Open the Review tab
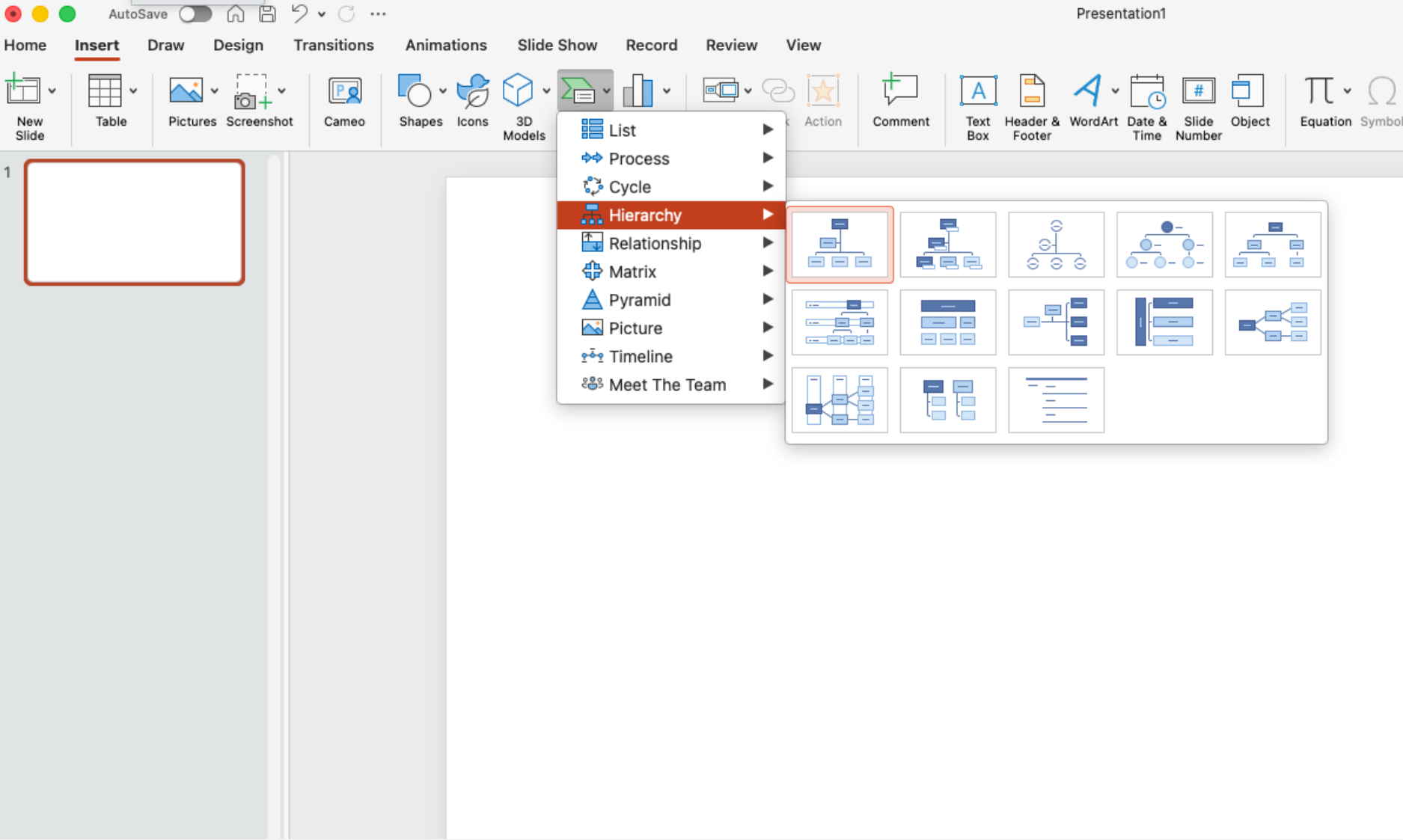Screen dimensions: 1403x840 point(732,45)
